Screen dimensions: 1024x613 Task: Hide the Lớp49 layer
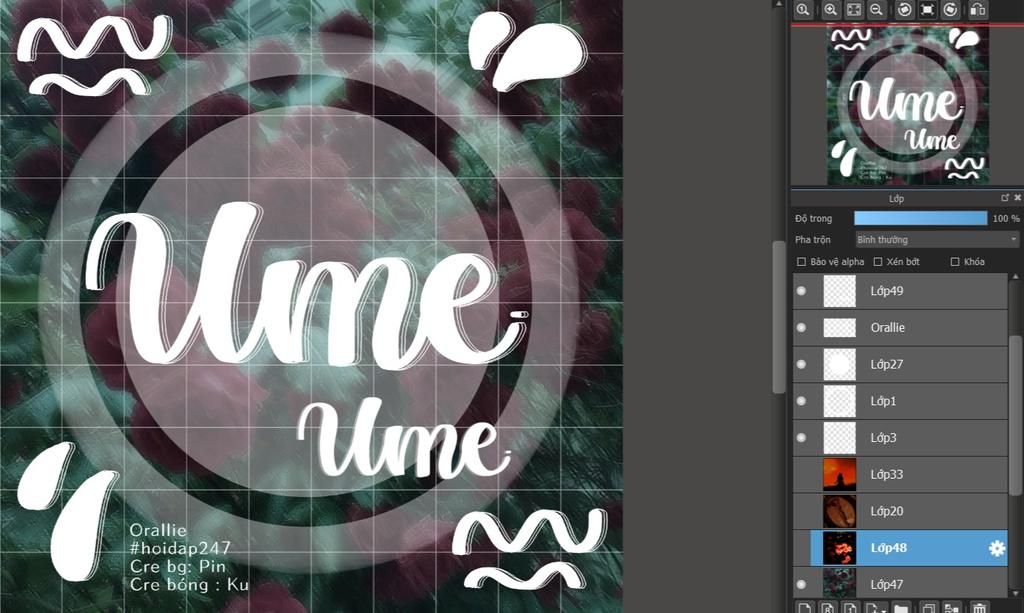click(x=801, y=291)
